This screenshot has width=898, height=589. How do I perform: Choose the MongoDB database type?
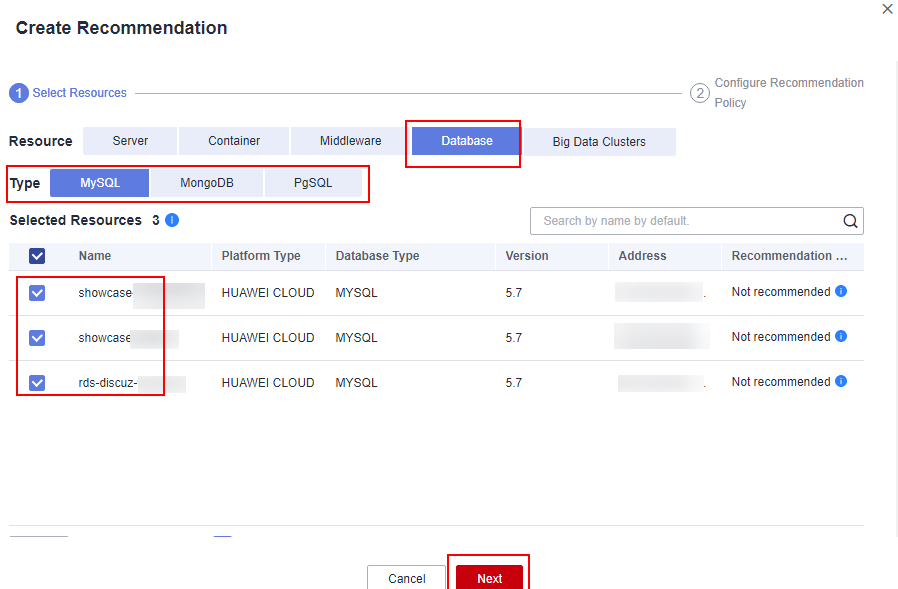[206, 183]
